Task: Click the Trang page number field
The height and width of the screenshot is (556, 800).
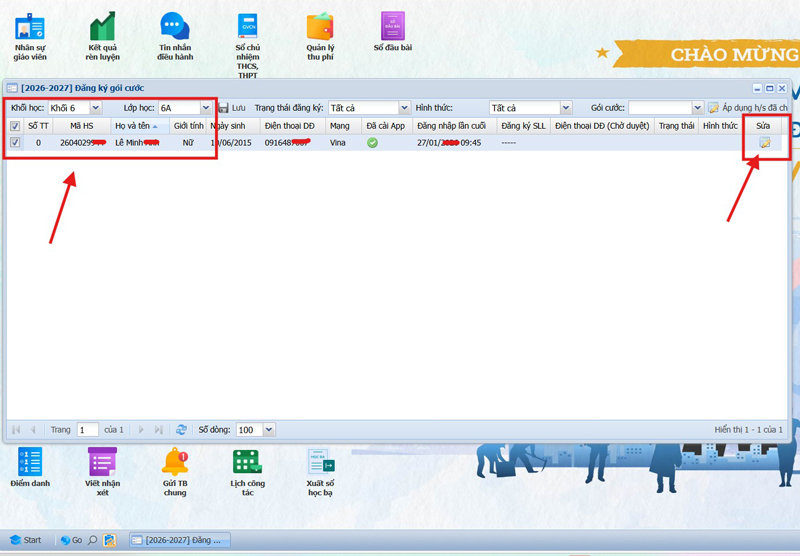Action: (x=88, y=429)
